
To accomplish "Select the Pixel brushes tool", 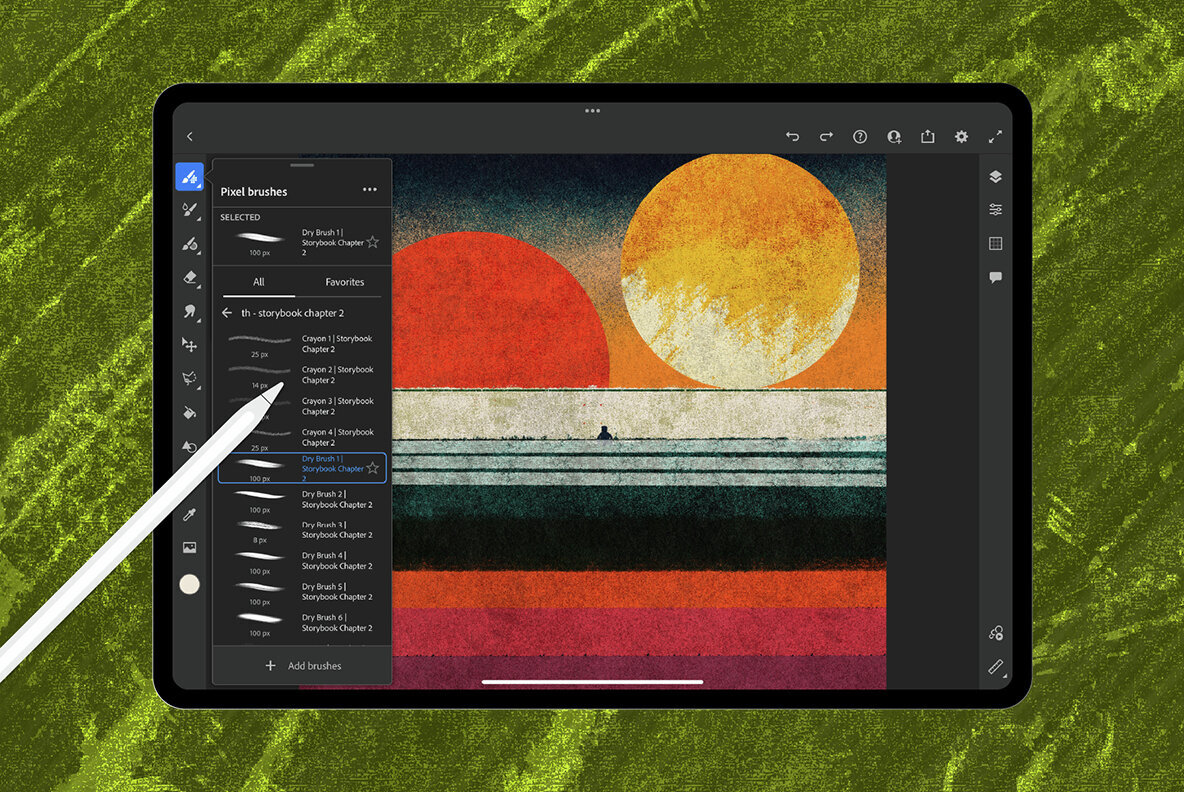I will click(189, 176).
